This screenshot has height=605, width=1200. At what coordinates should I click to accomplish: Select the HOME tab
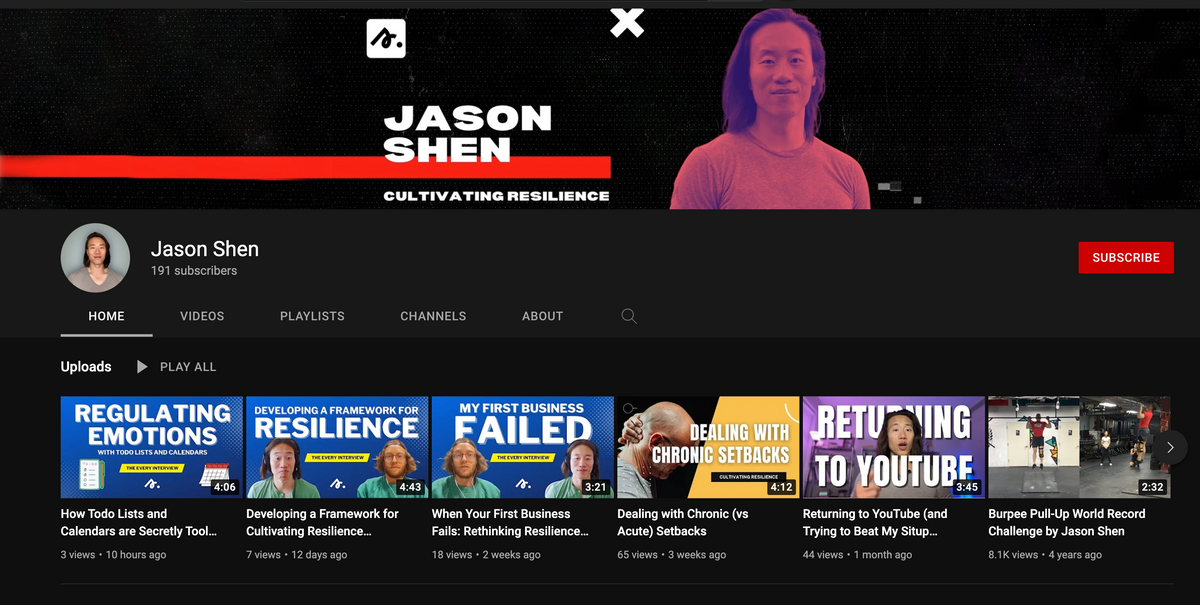106,316
